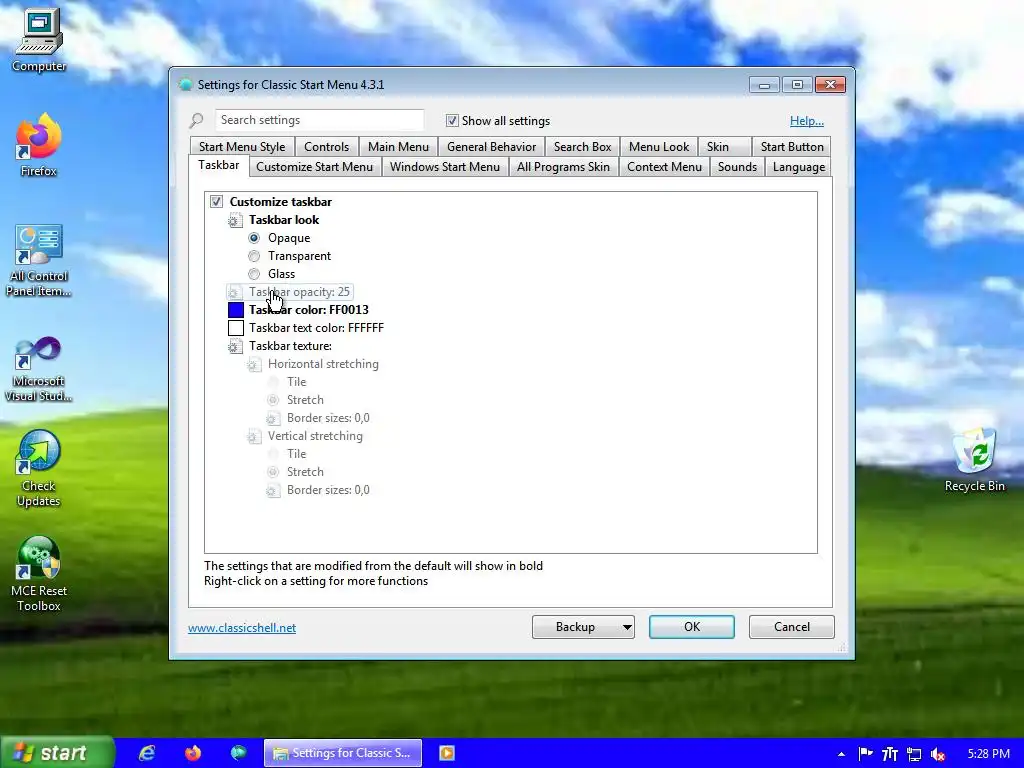Select the Taskbar look heading row
1024x768 pixels.
tap(274, 220)
